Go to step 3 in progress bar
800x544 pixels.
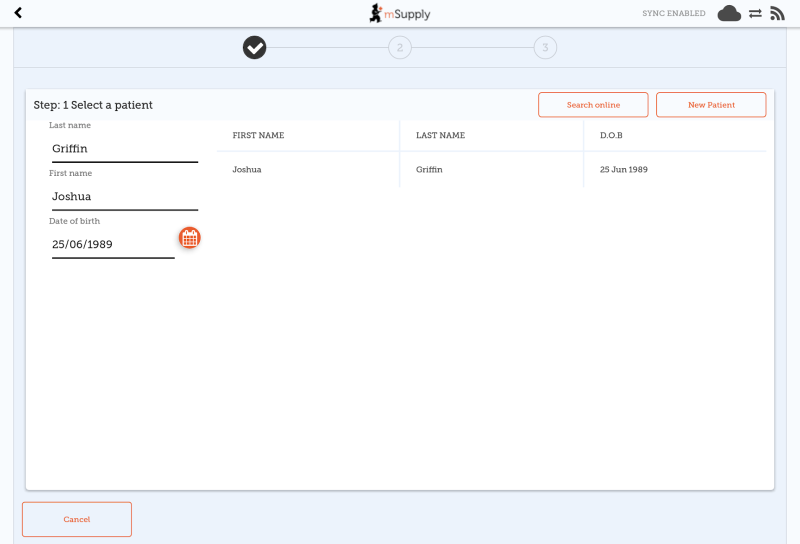544,47
